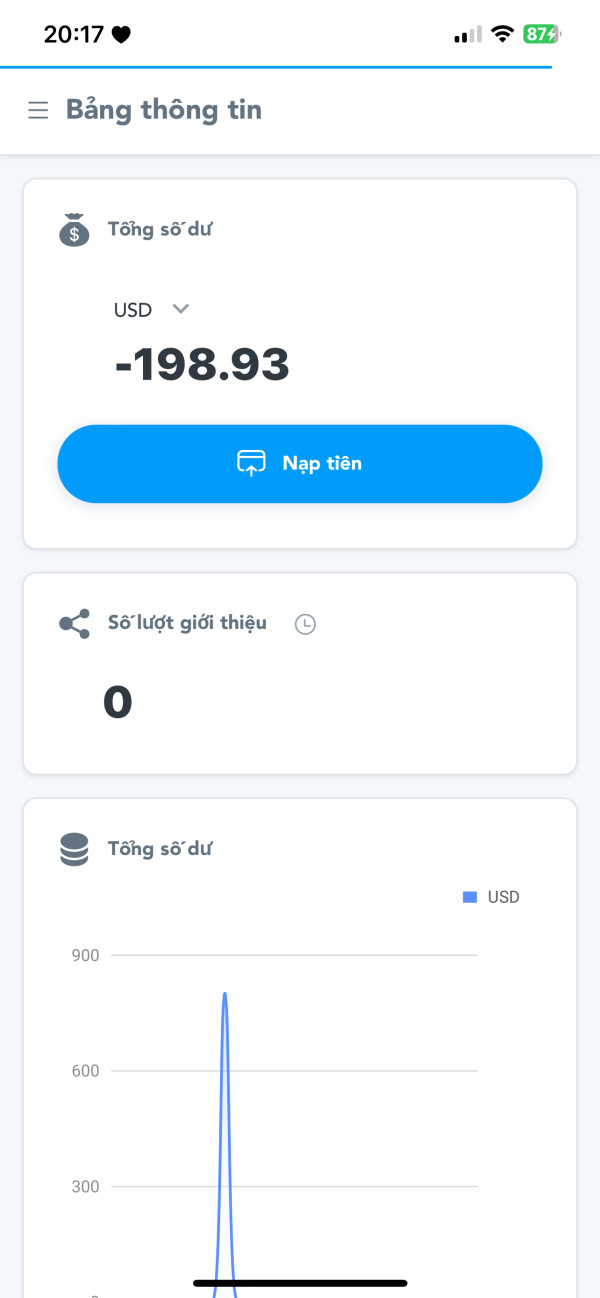Click the blue loading progress bar at top
The height and width of the screenshot is (1298, 600).
pyautogui.click(x=276, y=67)
